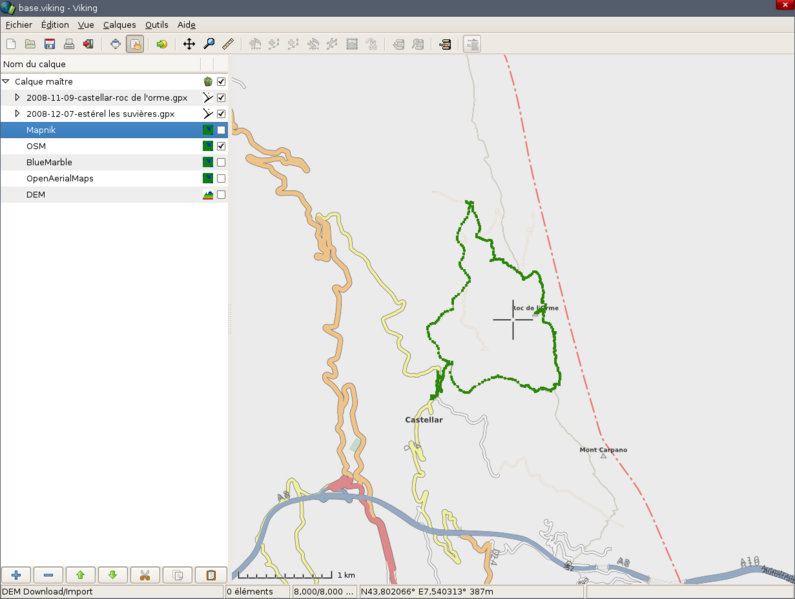Open the Outils menu

tap(156, 24)
